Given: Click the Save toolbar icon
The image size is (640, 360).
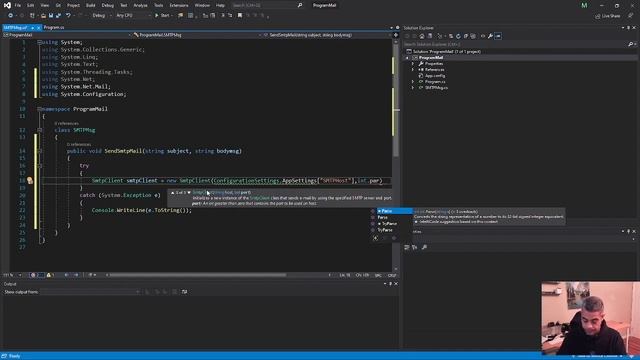Looking at the screenshot, I should click(51, 16).
